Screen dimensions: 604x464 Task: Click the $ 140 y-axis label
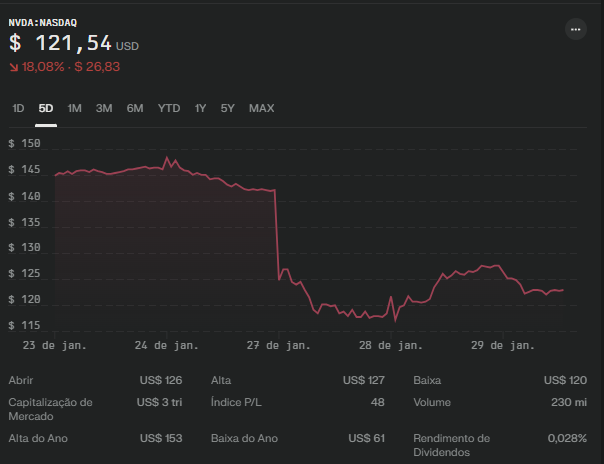[24, 196]
